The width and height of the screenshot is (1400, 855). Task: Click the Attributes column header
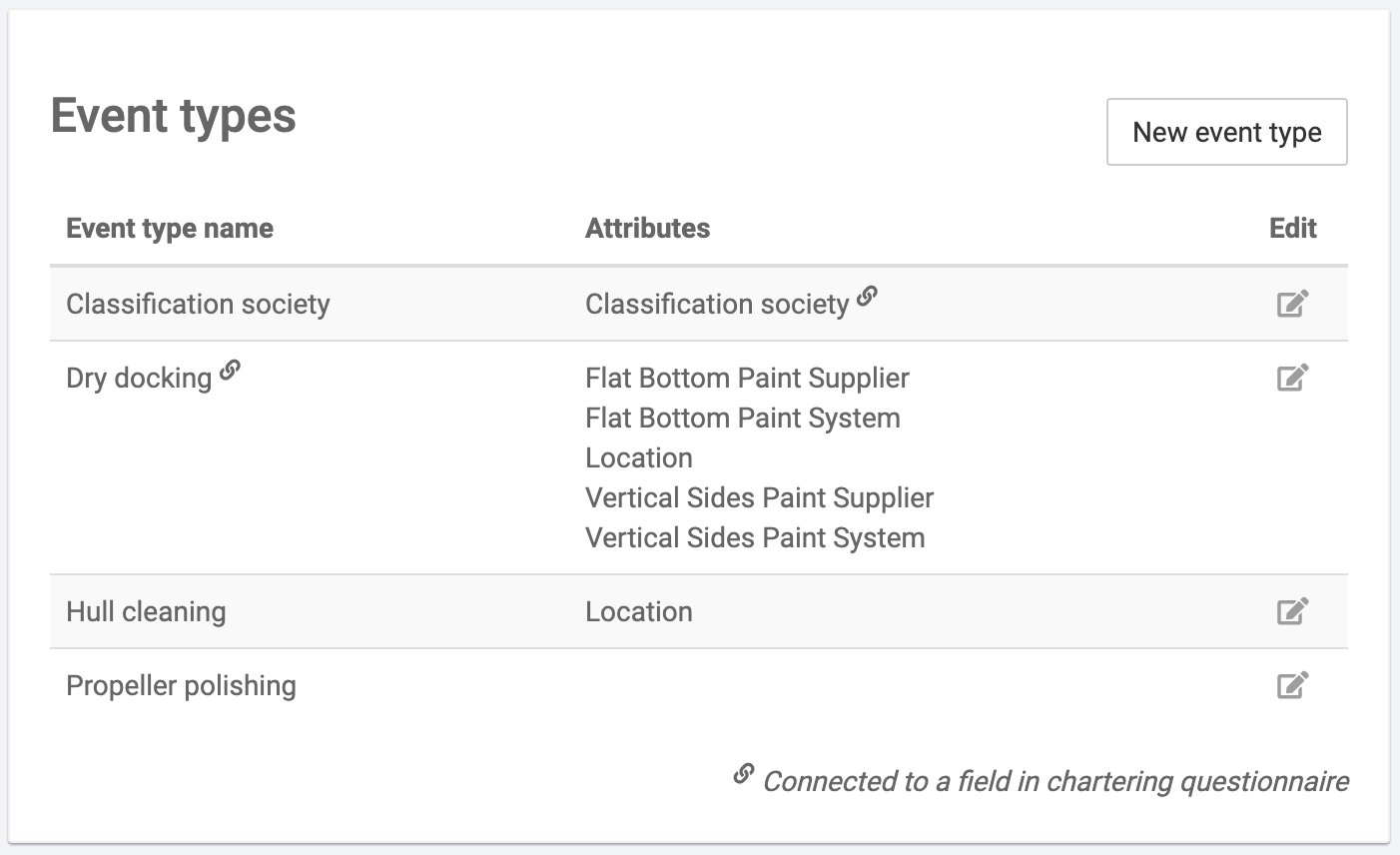647,228
